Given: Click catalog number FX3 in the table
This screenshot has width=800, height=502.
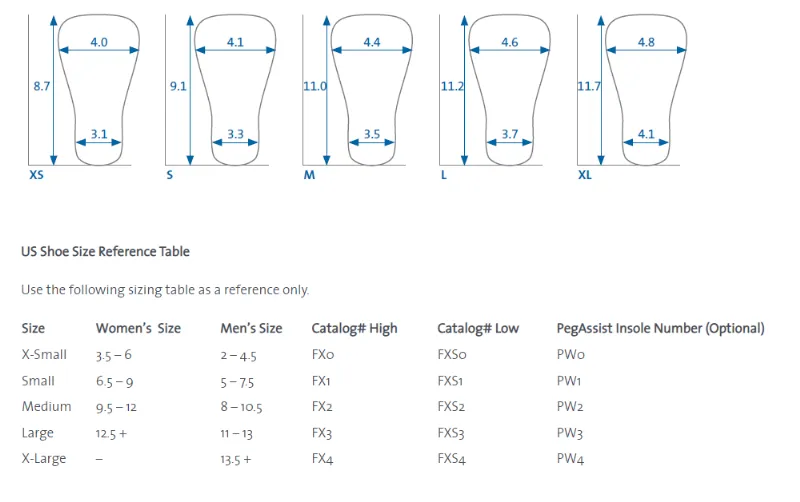Looking at the screenshot, I should point(322,433).
